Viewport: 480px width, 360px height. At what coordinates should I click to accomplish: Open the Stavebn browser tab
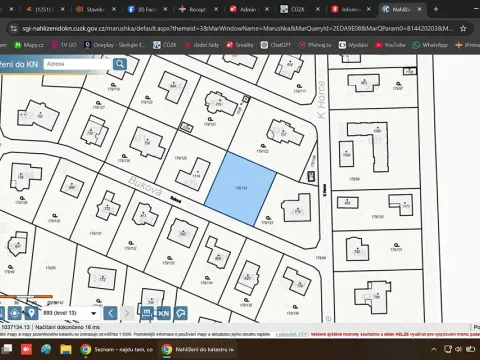pyautogui.click(x=96, y=9)
